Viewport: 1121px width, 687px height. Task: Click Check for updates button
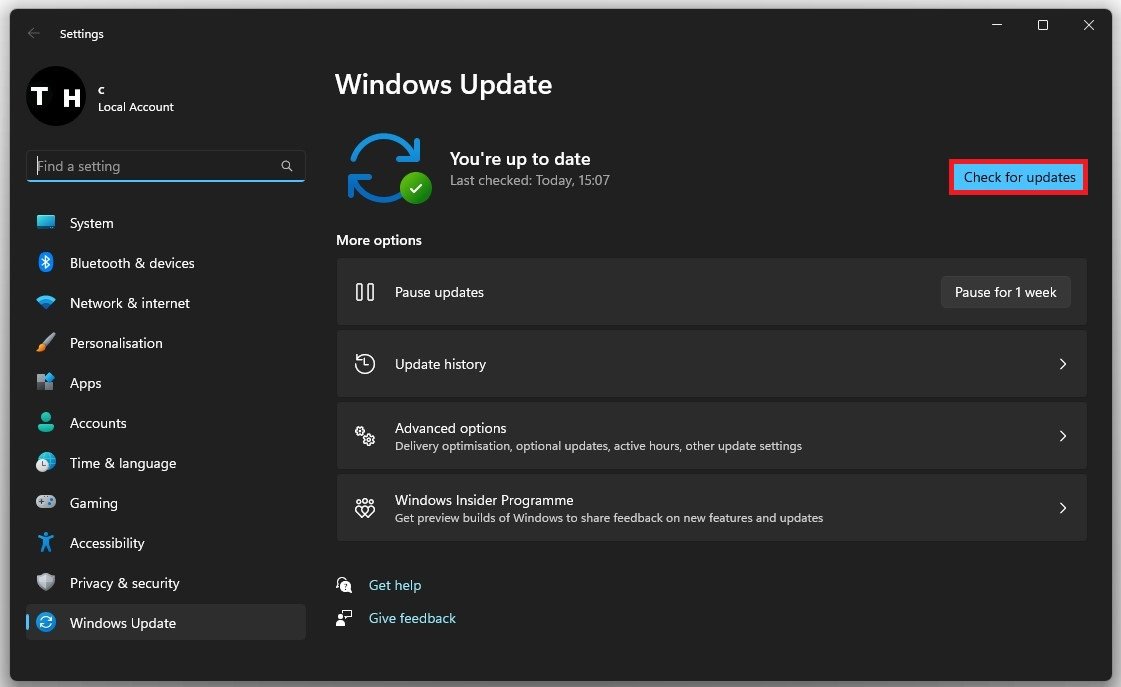[1019, 177]
